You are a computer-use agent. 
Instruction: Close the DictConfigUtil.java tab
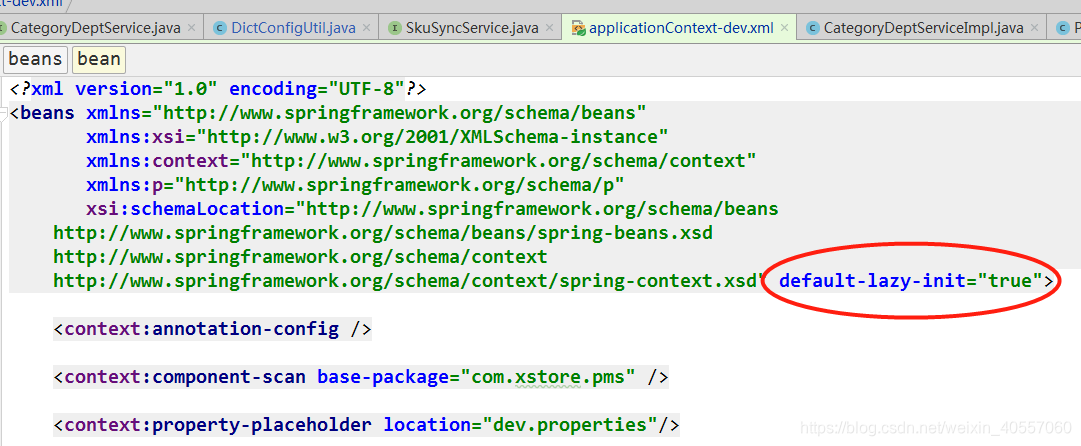(367, 28)
